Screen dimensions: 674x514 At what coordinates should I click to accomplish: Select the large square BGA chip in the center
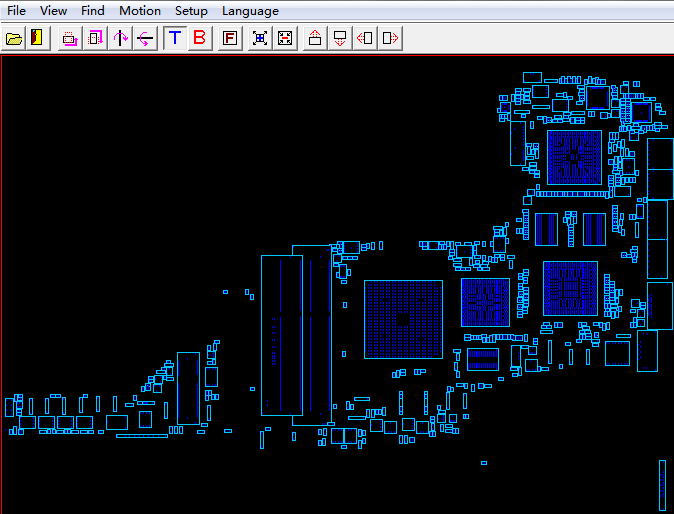point(403,319)
